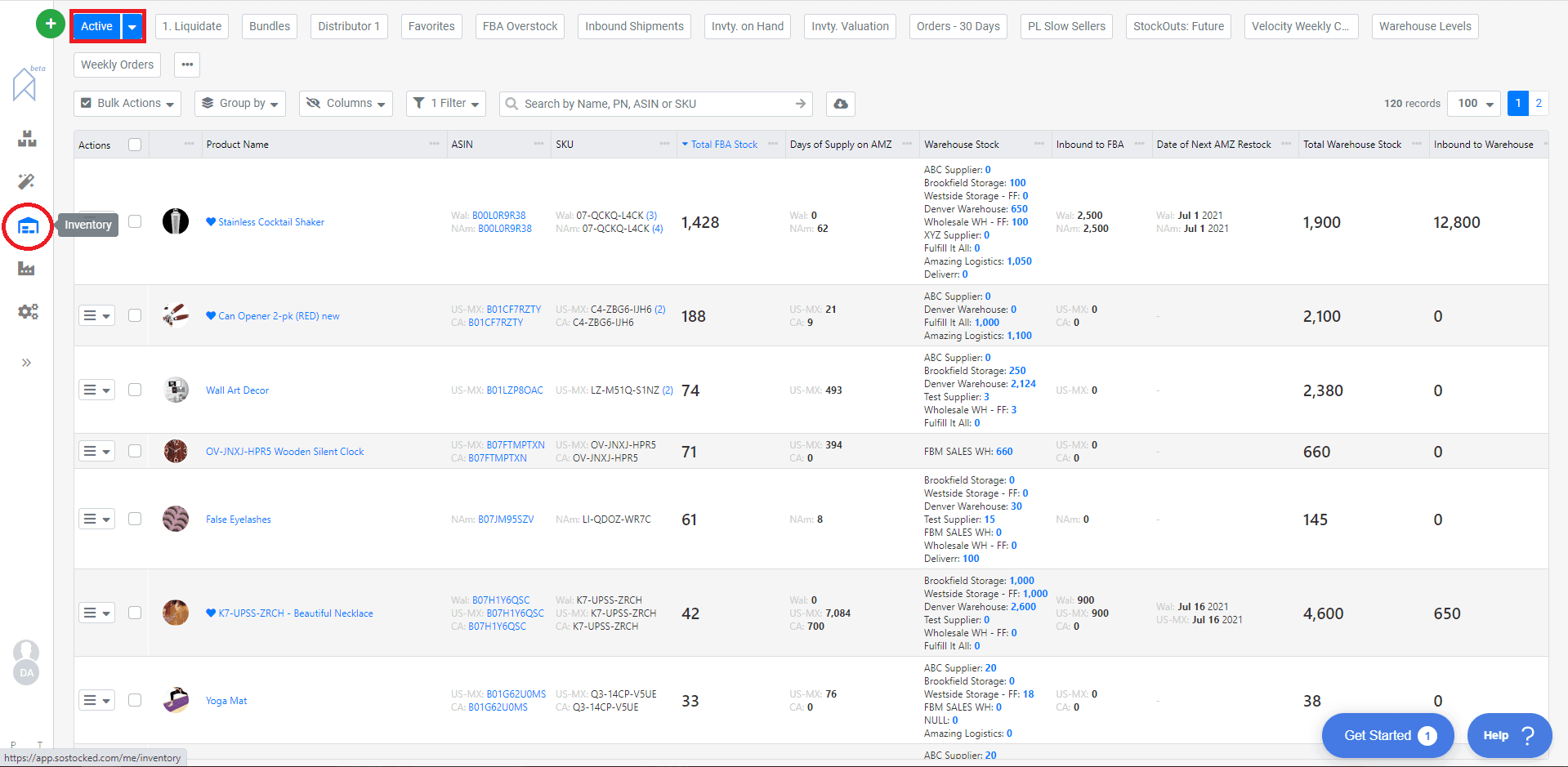Viewport: 1568px width, 767px height.
Task: Toggle the select-all checkbox in the header
Action: tap(135, 145)
